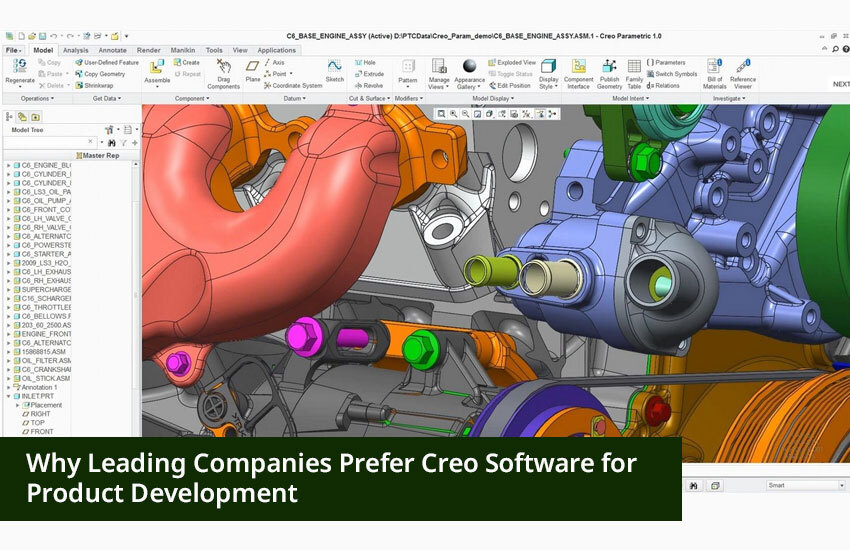Image resolution: width=850 pixels, height=550 pixels.
Task: Collapse the INLET.PRT tree node
Action: click(8, 396)
